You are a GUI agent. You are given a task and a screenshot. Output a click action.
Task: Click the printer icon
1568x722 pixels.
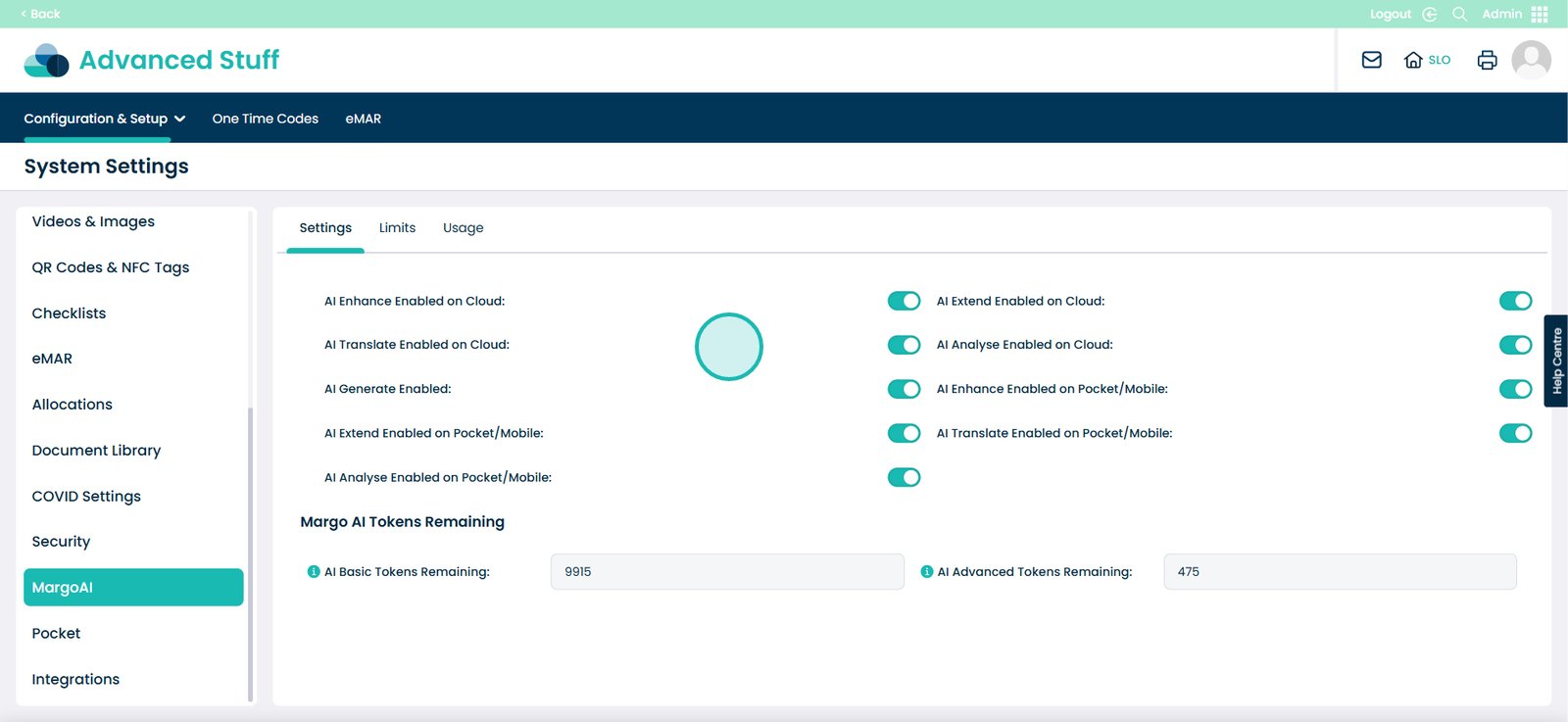pos(1487,60)
